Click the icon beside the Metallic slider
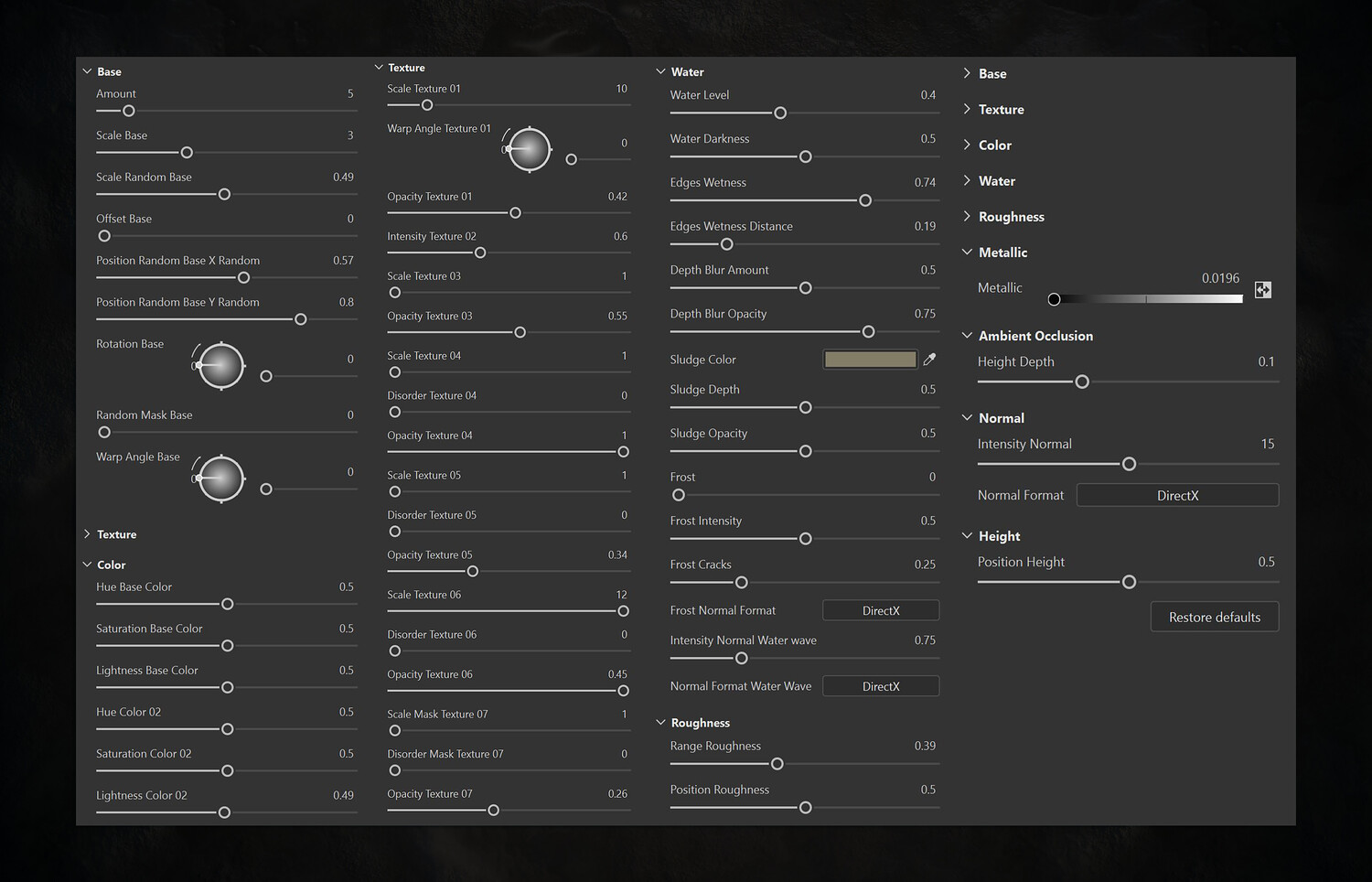 [1263, 290]
